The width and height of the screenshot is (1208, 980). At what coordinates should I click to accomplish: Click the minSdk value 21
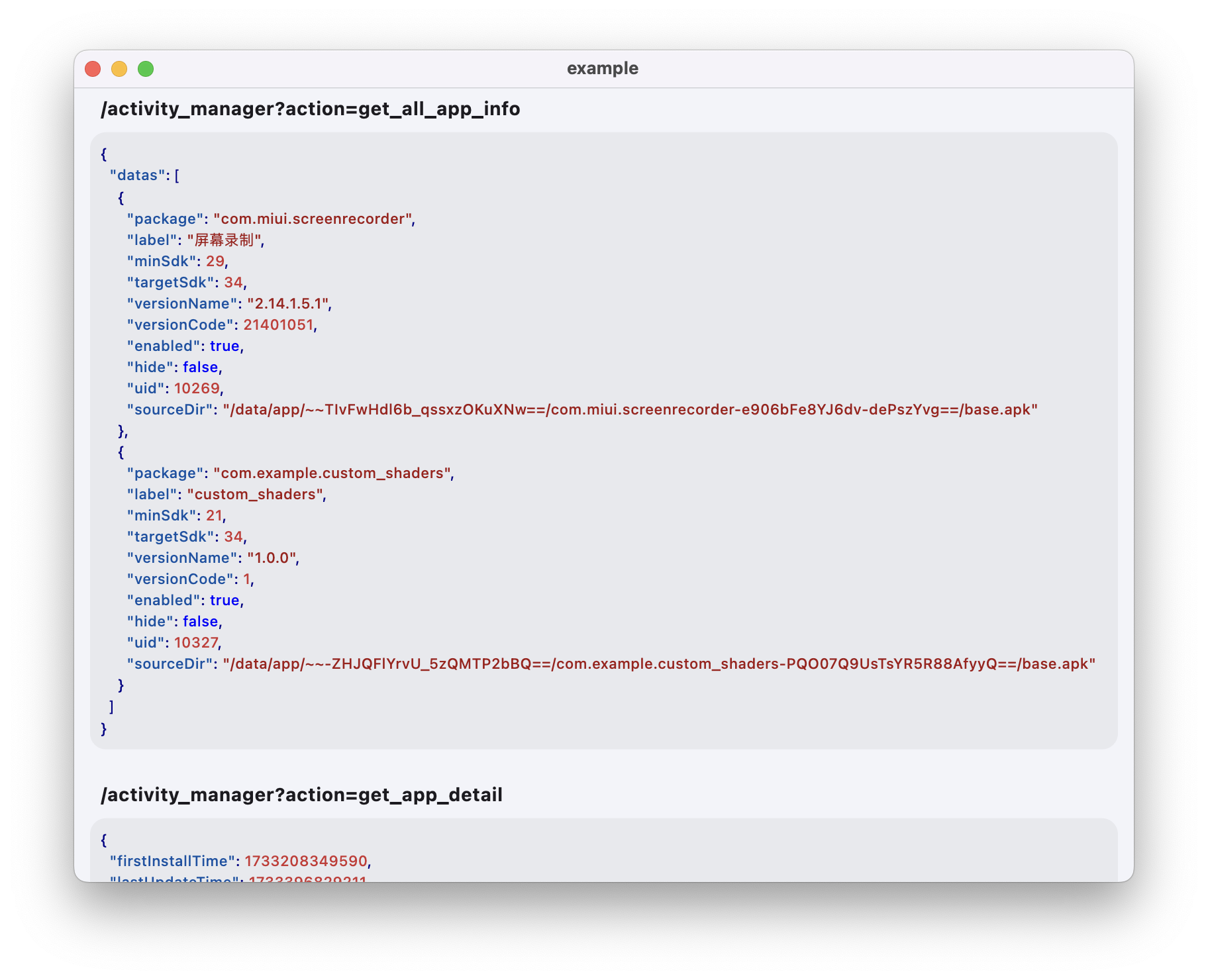pyautogui.click(x=214, y=516)
